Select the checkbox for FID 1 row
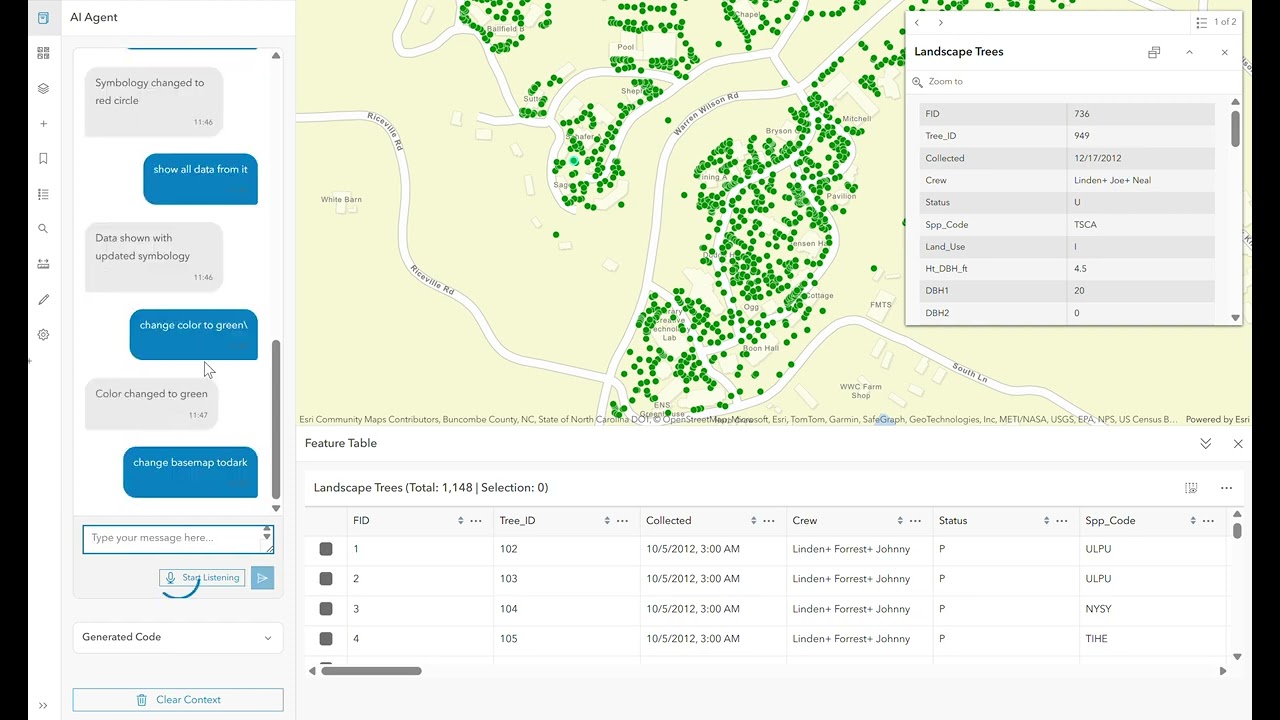This screenshot has width=1280, height=720. coord(326,549)
